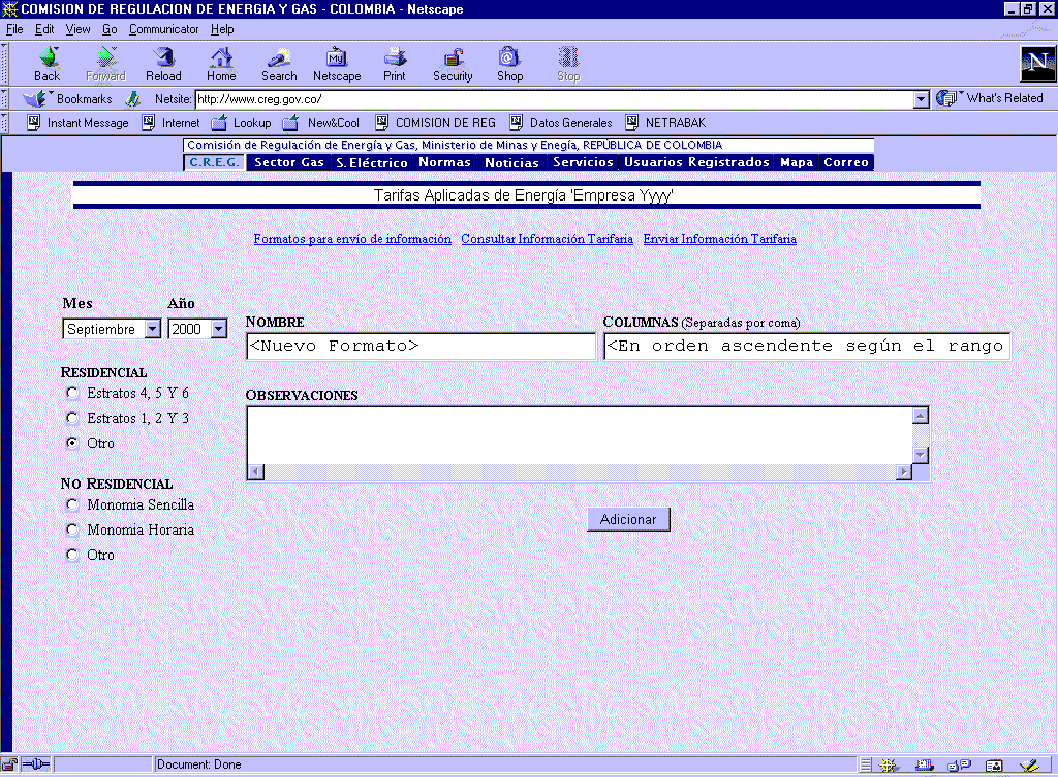Open the Security padlock icon
Image resolution: width=1058 pixels, height=777 pixels.
452,63
